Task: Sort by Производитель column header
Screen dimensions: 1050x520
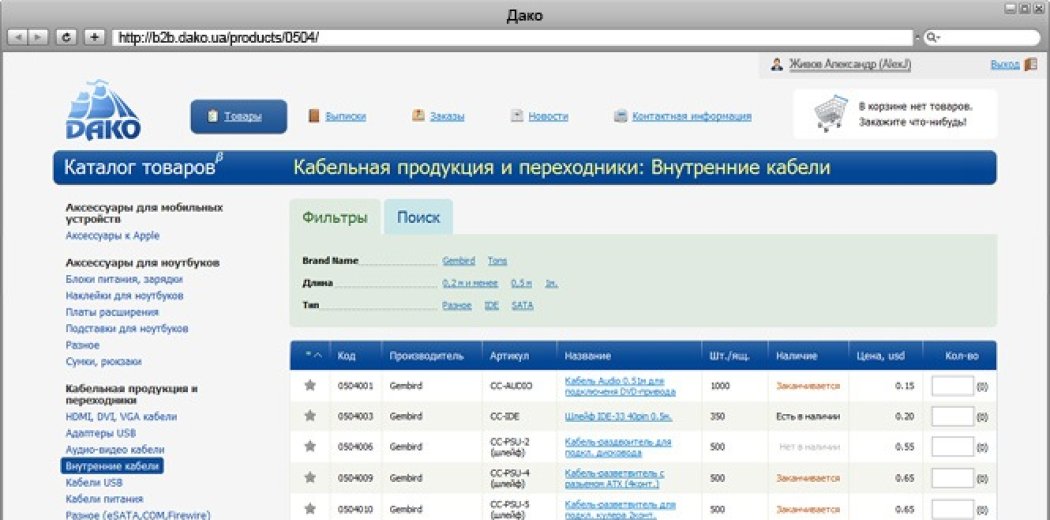Action: click(426, 356)
